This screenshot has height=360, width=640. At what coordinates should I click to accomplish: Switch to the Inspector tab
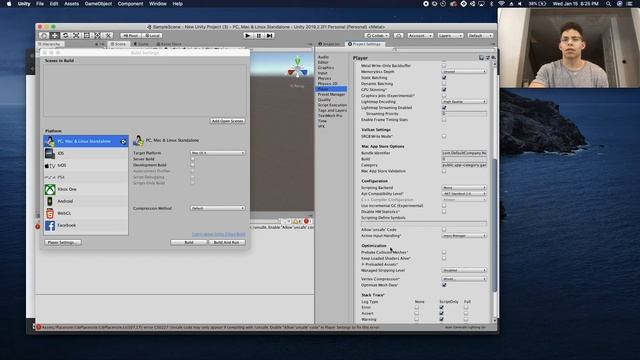(329, 44)
